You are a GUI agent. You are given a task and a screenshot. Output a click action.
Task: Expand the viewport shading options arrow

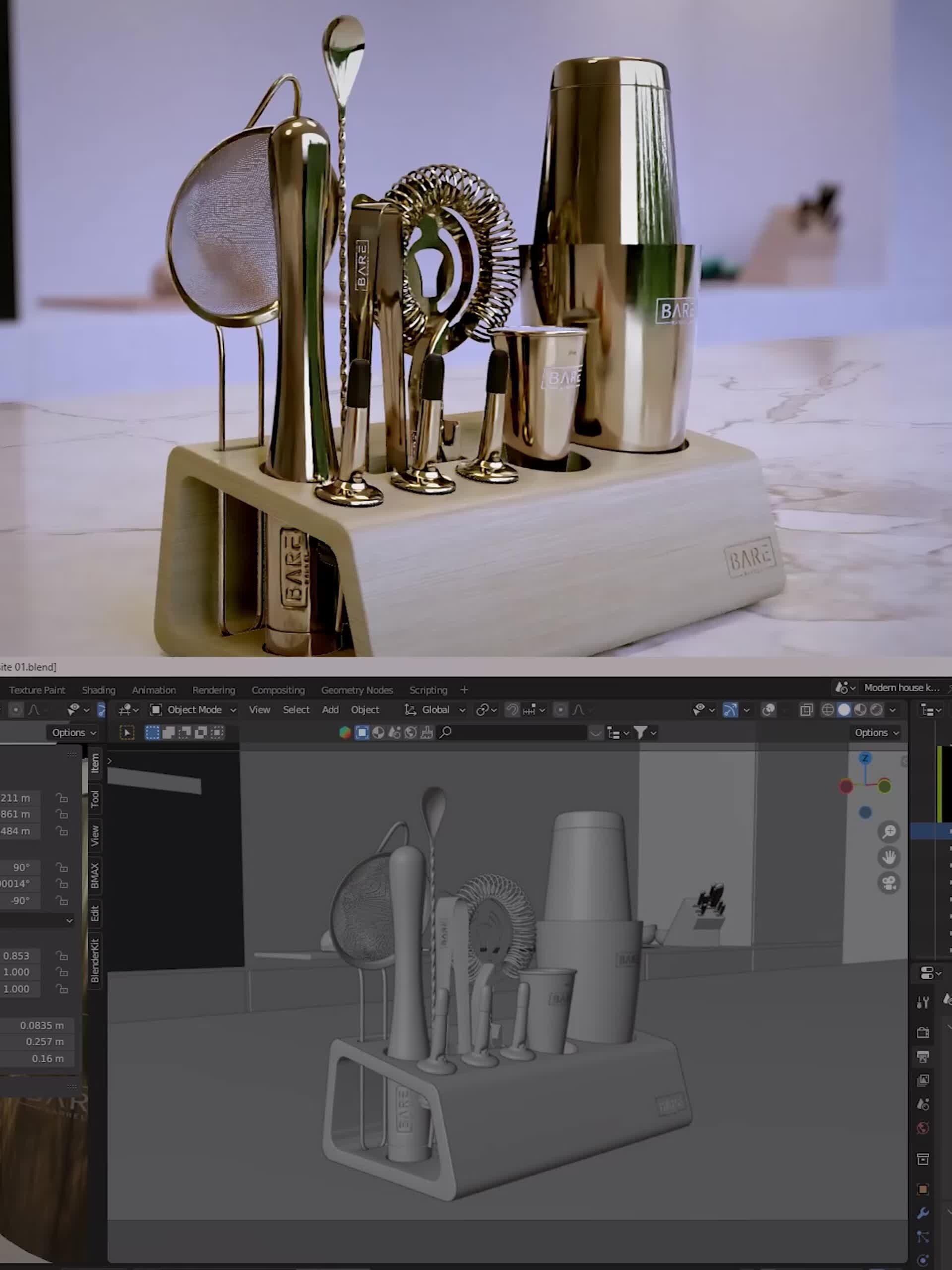pos(893,710)
